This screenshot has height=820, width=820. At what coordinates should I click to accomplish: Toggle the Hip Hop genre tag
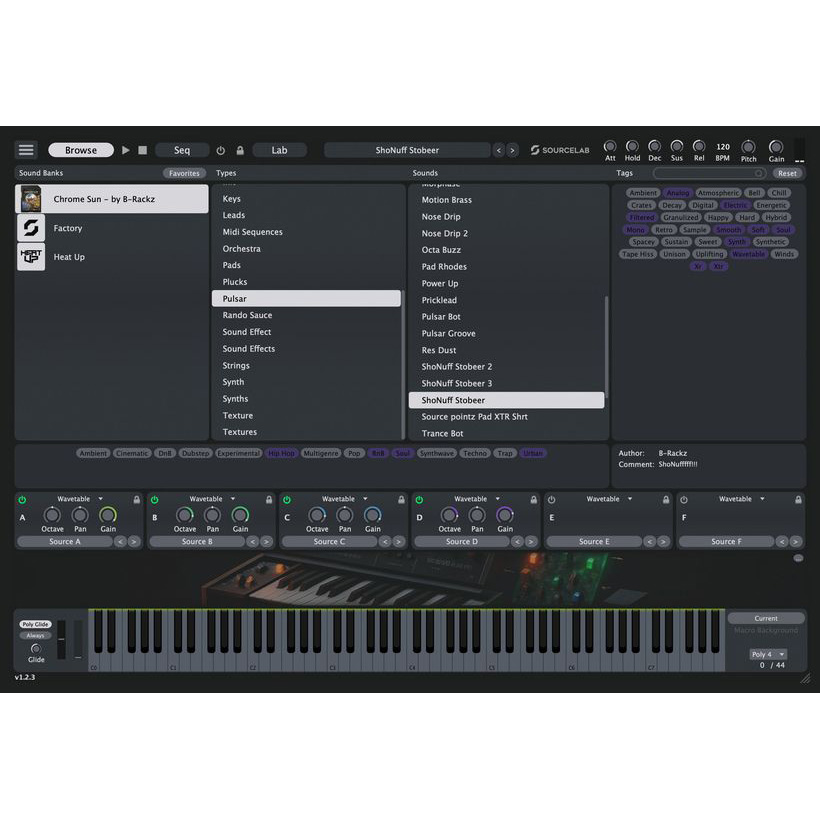(x=281, y=453)
